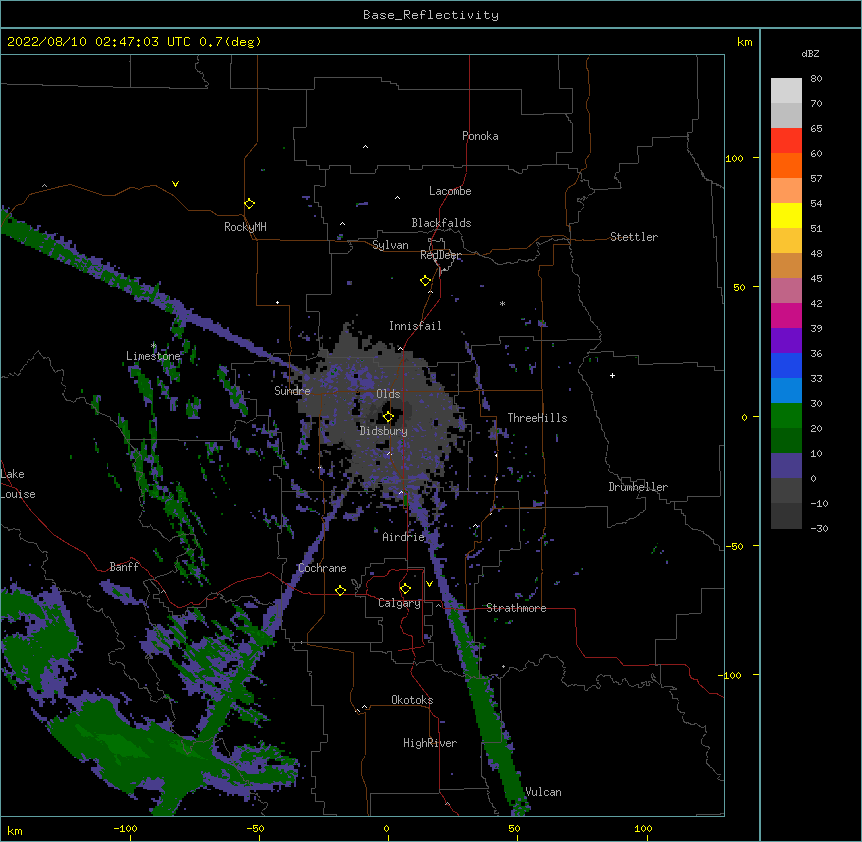Image resolution: width=862 pixels, height=842 pixels.
Task: Click the -100 tick label on the bottom axis
Action: click(125, 828)
